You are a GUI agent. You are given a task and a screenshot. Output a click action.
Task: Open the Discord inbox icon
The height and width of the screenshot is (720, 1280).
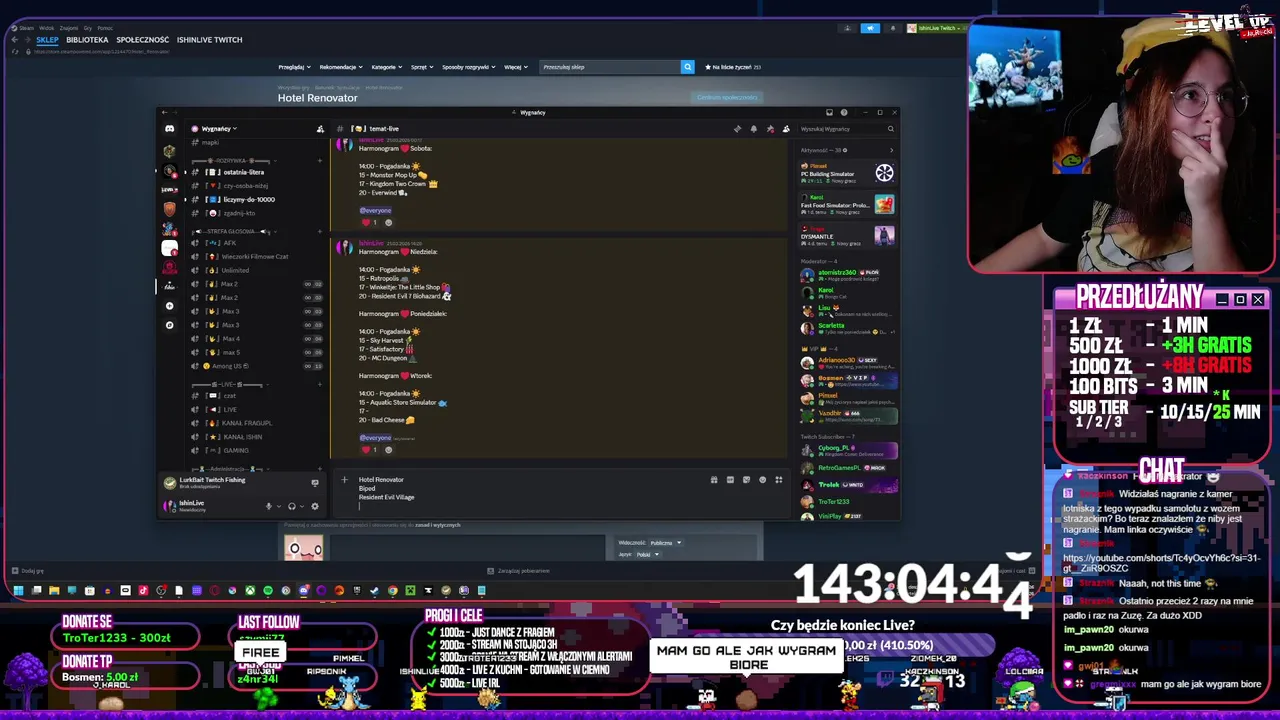[829, 113]
